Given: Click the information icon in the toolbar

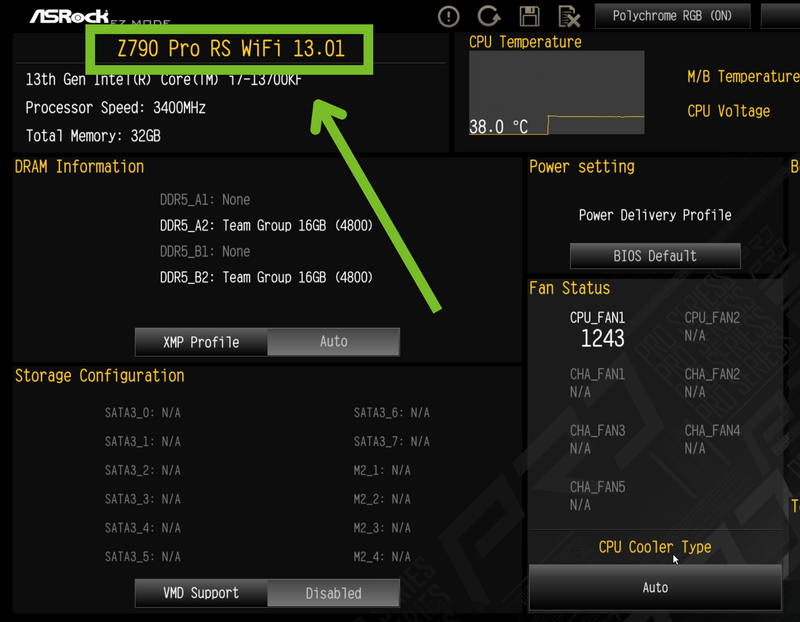Looking at the screenshot, I should pyautogui.click(x=447, y=16).
